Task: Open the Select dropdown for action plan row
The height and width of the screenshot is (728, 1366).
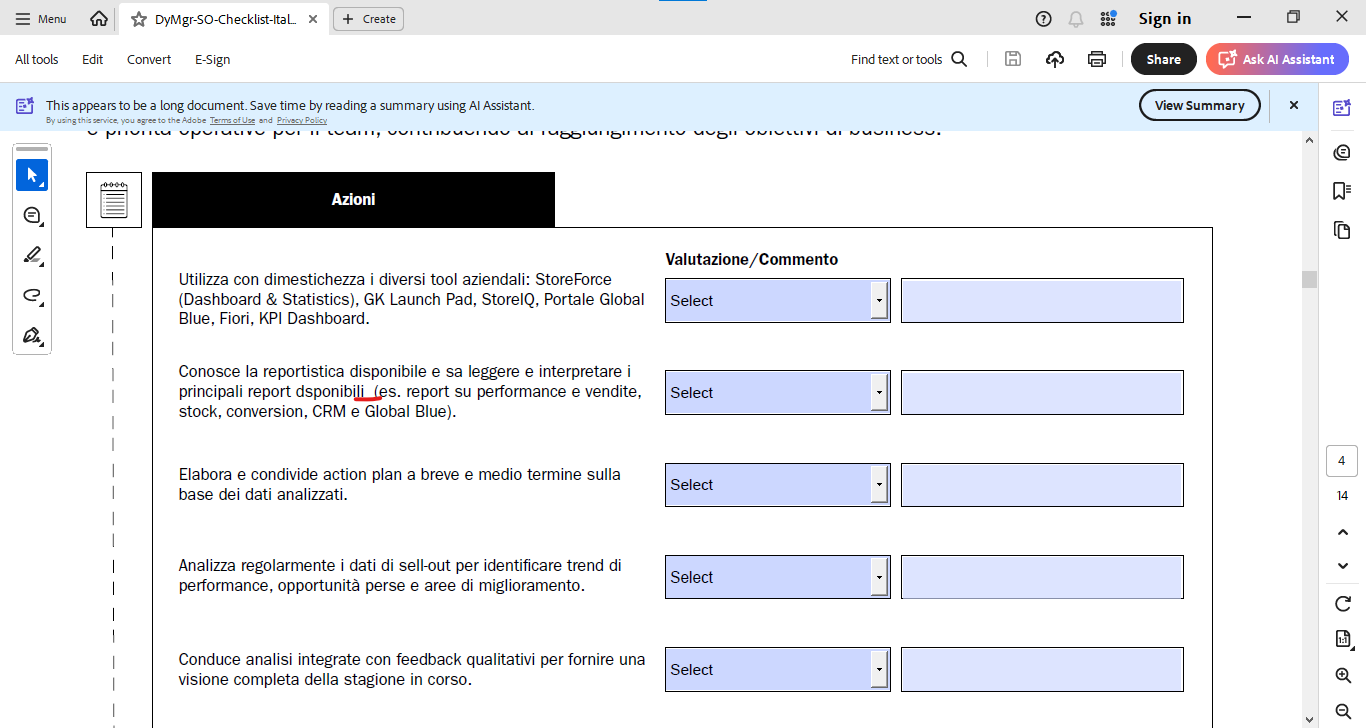Action: (879, 485)
